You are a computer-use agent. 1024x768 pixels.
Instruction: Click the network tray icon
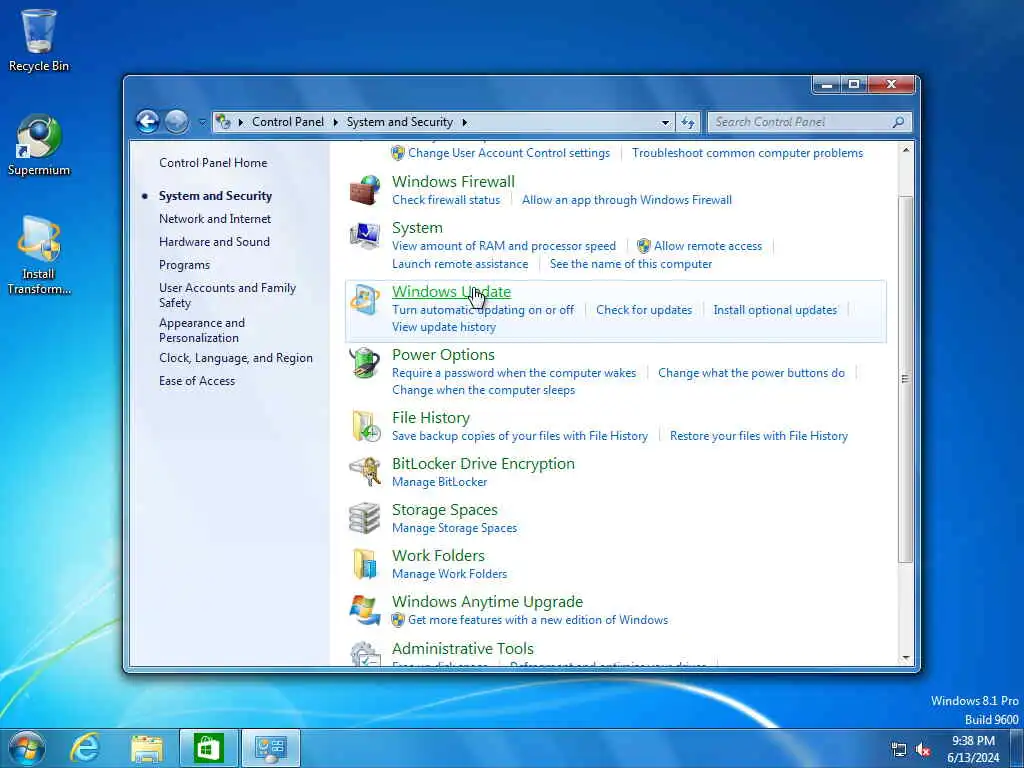point(899,750)
